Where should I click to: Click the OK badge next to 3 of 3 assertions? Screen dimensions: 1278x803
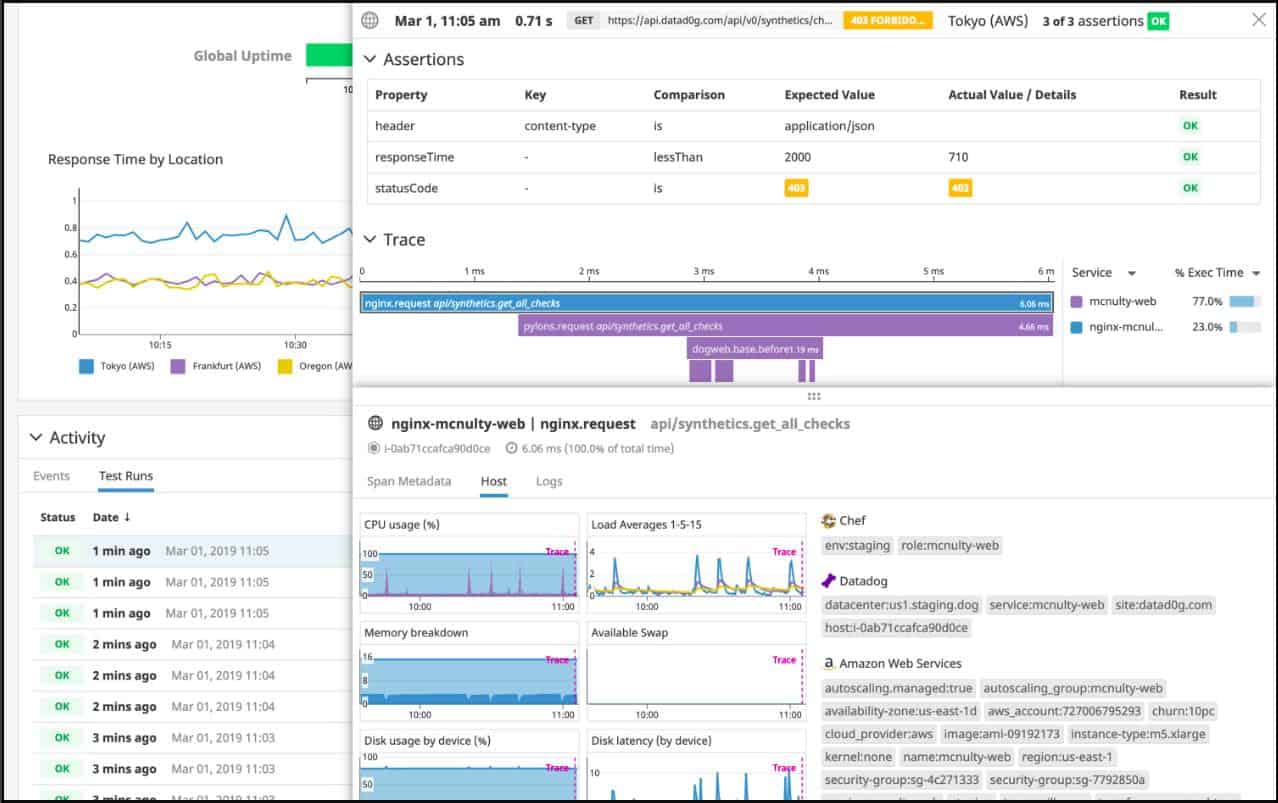coord(1158,20)
